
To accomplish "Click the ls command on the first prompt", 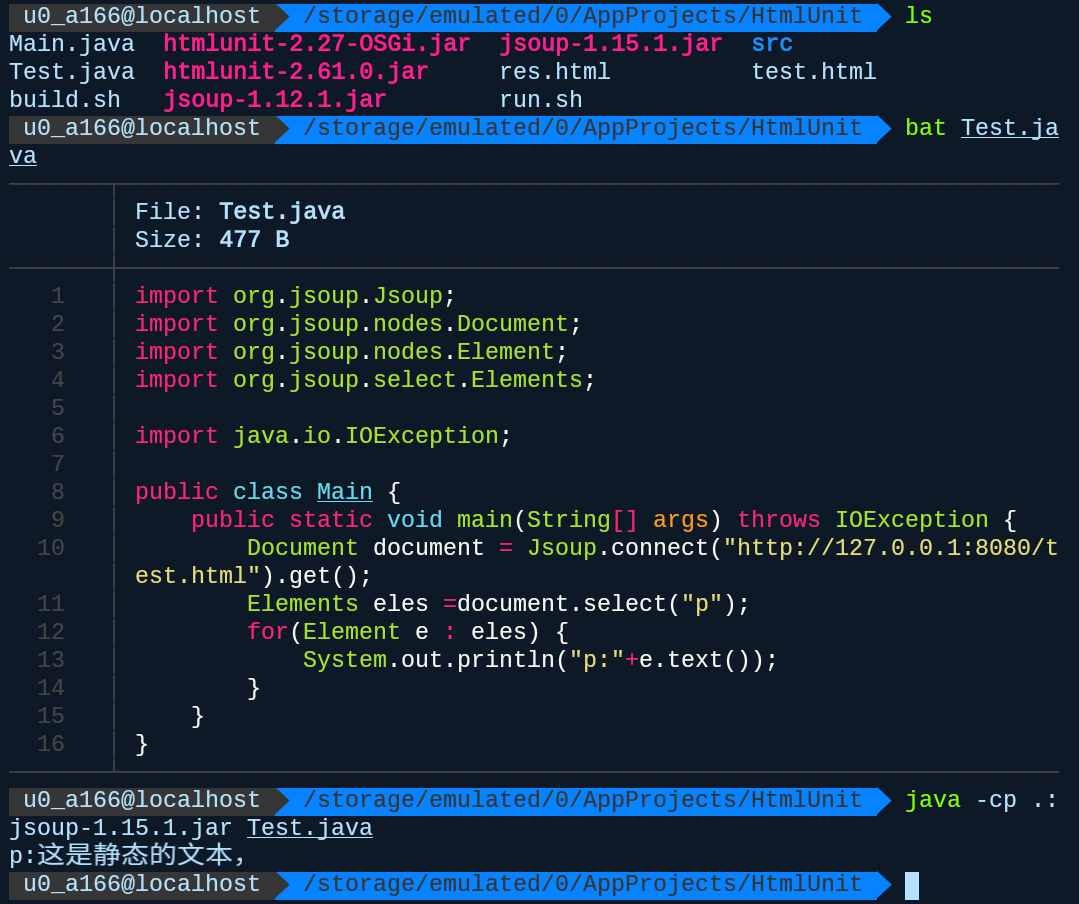I will pyautogui.click(x=918, y=16).
